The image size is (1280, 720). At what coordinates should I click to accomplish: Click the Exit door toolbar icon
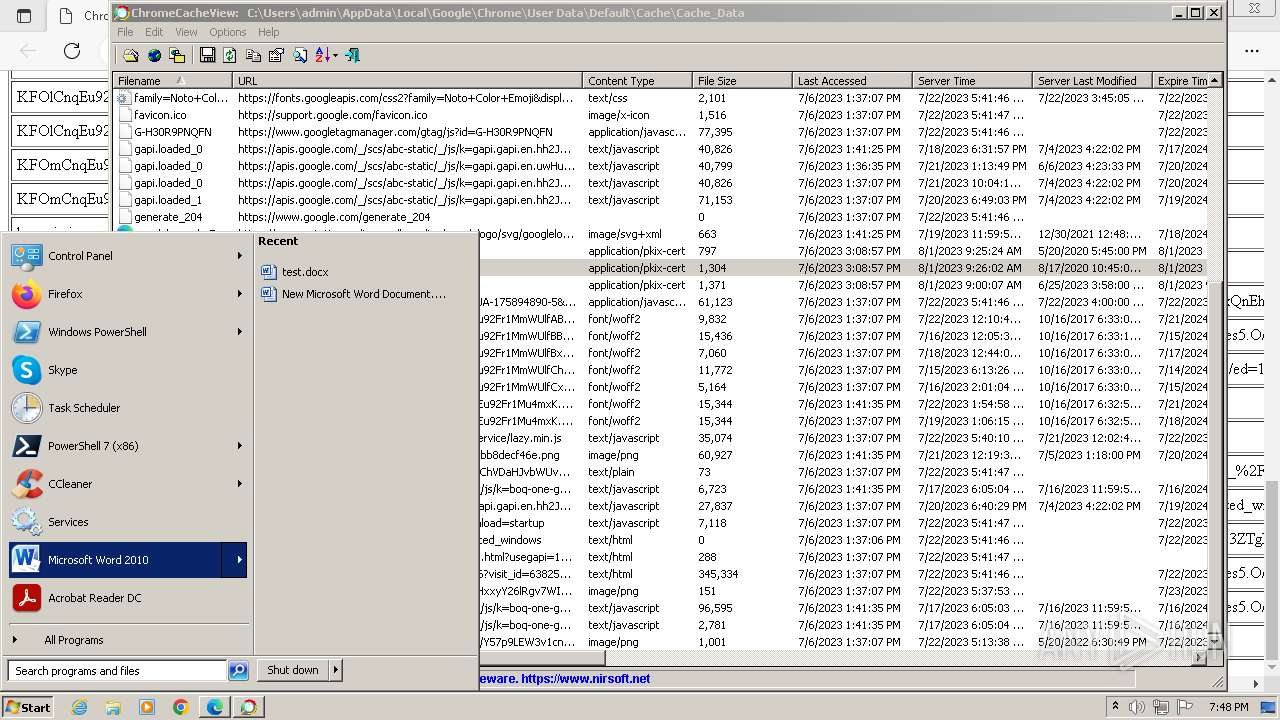(x=352, y=55)
